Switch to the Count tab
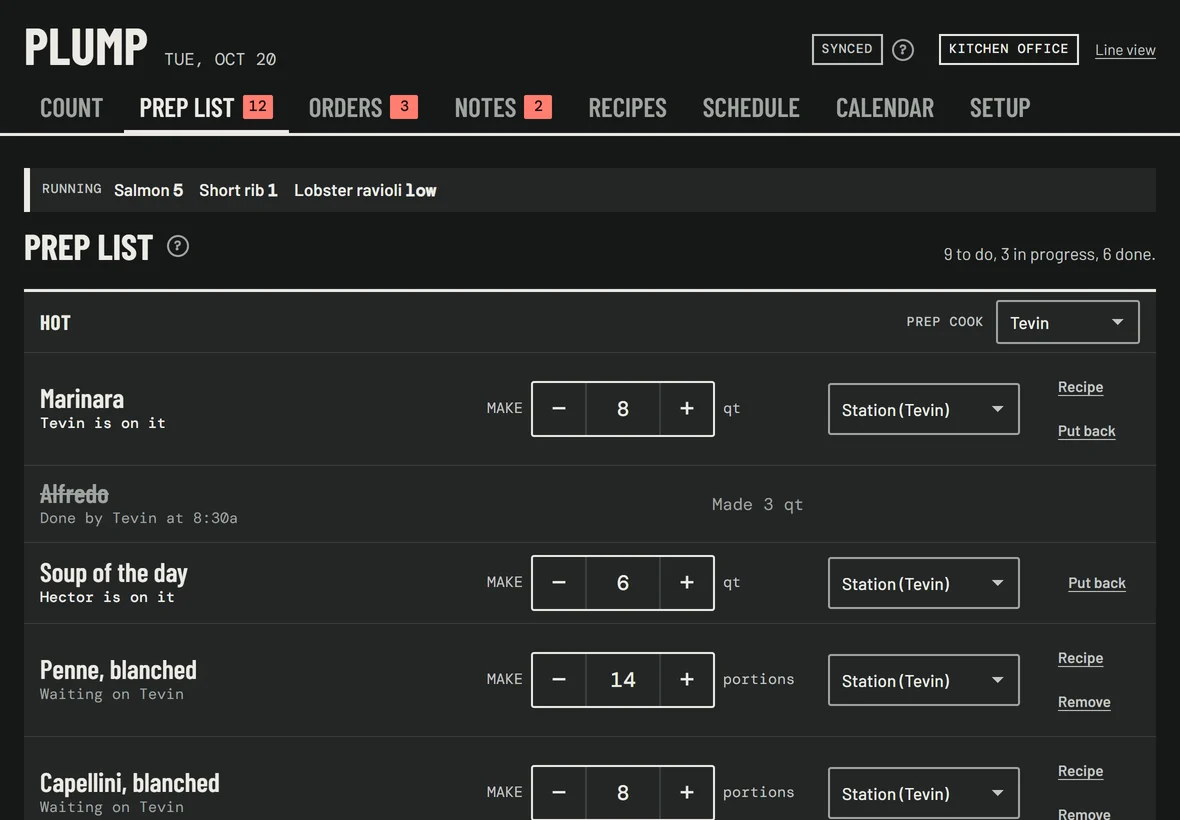Viewport: 1180px width, 820px height. (x=71, y=108)
